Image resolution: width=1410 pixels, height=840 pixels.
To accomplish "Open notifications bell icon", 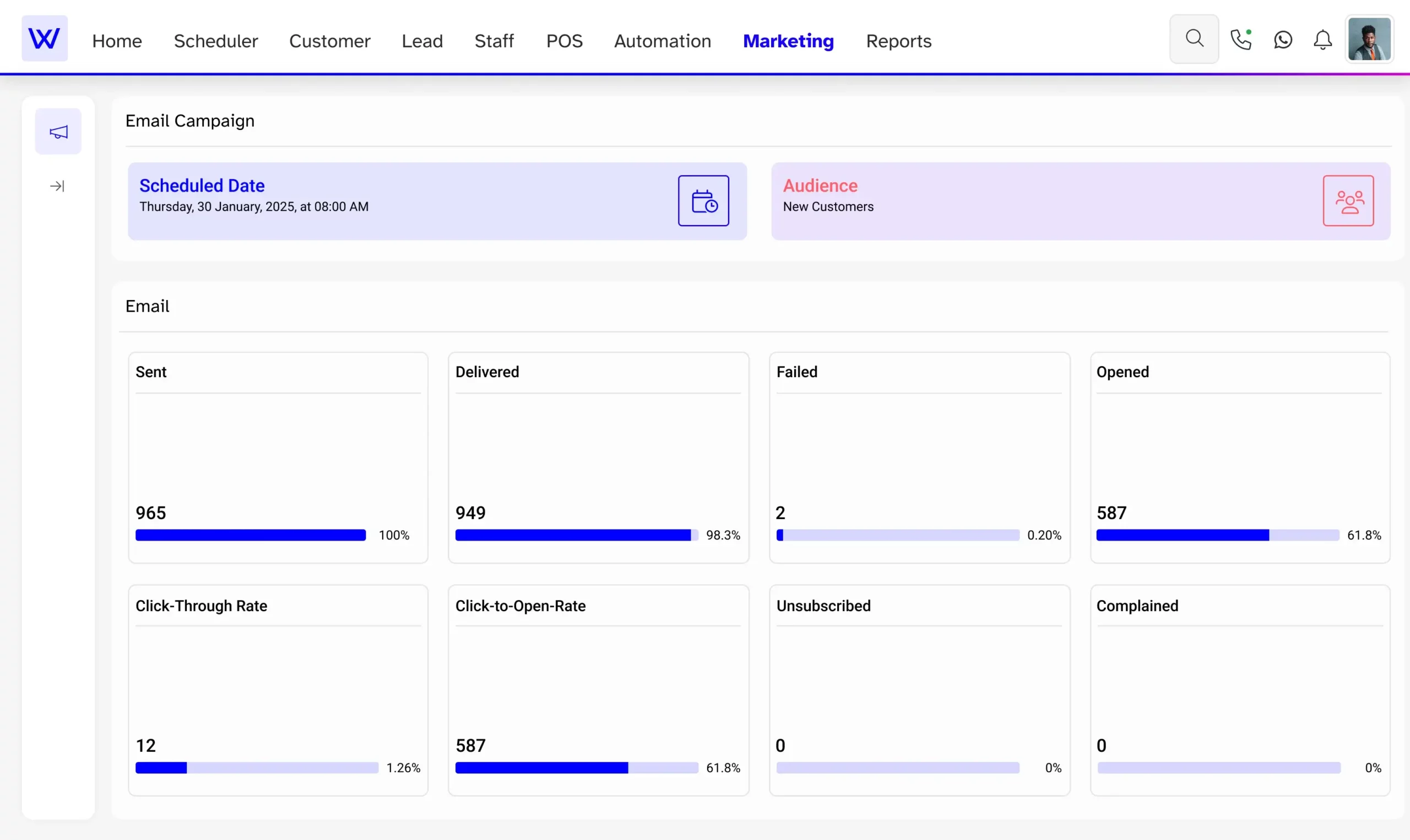I will pos(1322,40).
